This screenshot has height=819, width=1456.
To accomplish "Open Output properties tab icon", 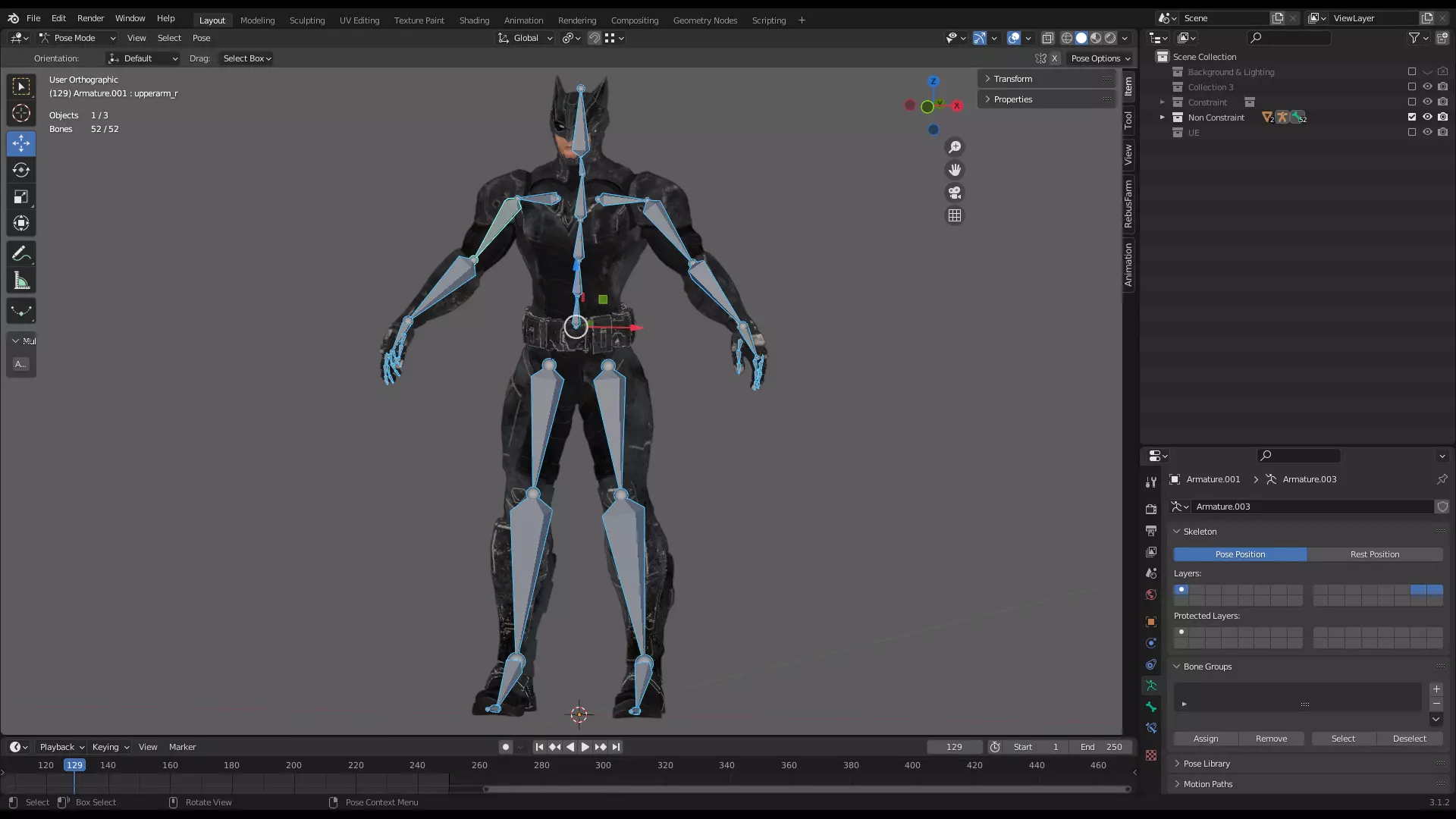I will pyautogui.click(x=1151, y=530).
